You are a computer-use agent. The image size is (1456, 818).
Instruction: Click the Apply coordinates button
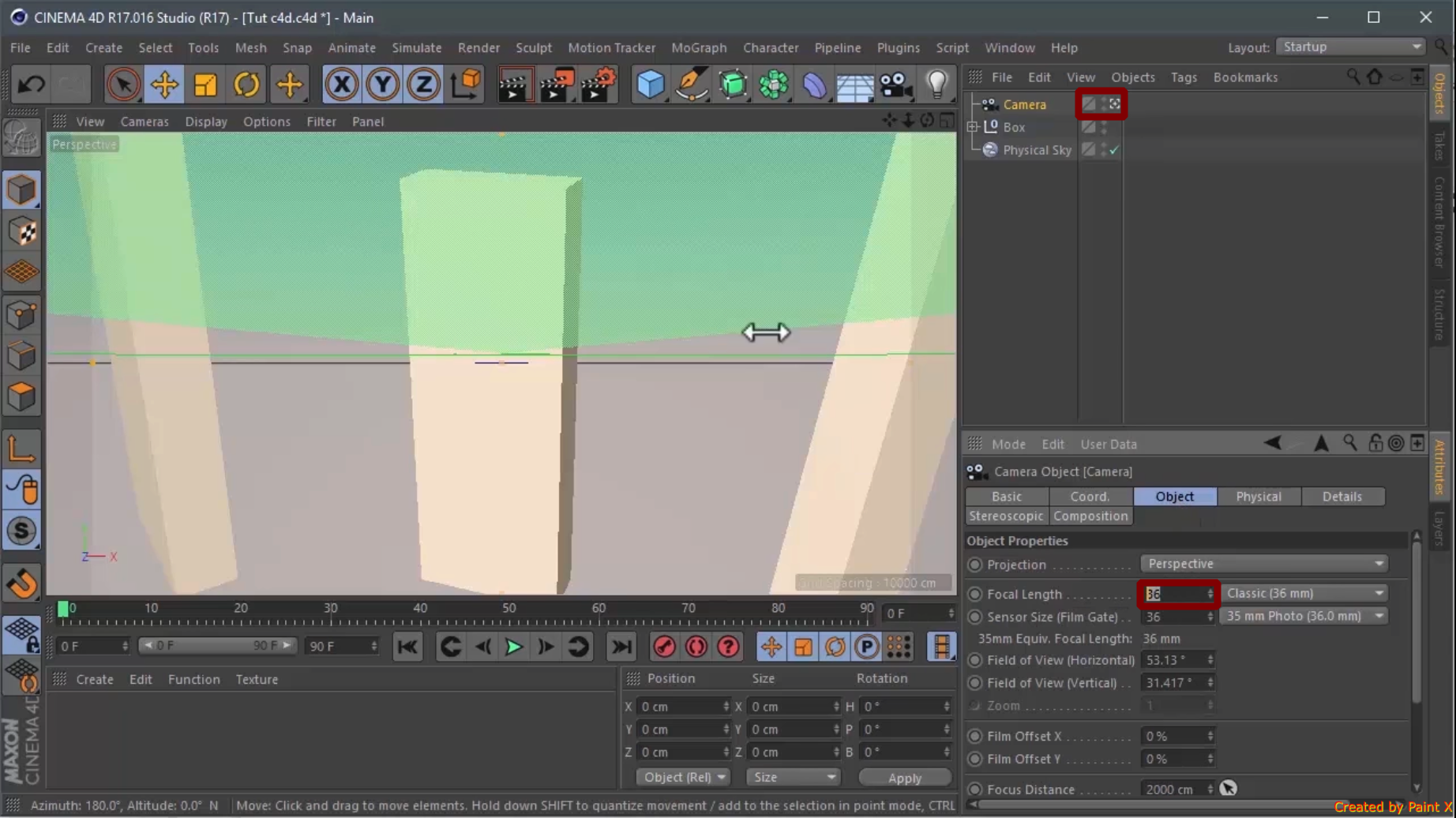coord(905,778)
